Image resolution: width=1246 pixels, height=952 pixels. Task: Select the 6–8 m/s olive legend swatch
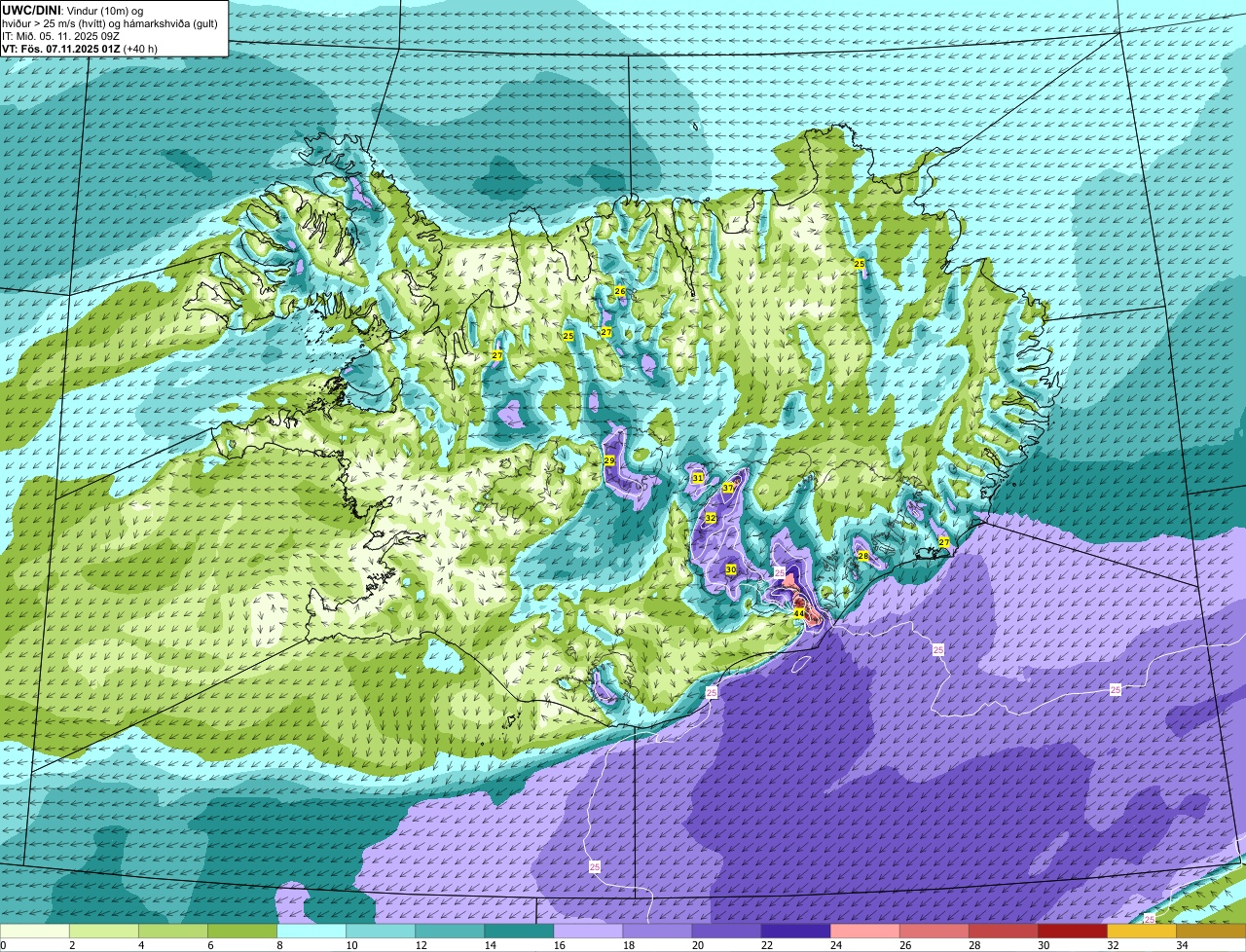(x=242, y=932)
